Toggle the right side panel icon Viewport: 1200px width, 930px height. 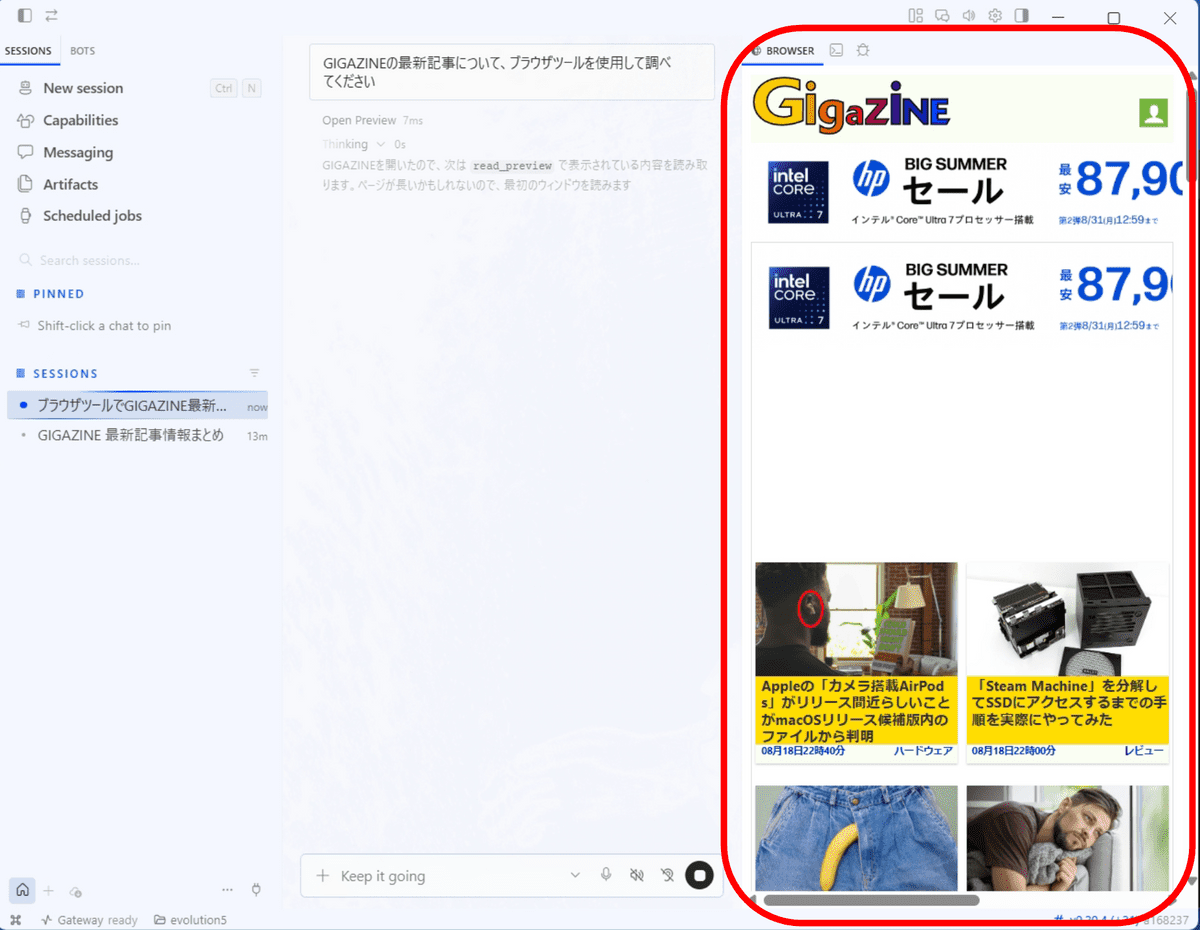click(1022, 16)
